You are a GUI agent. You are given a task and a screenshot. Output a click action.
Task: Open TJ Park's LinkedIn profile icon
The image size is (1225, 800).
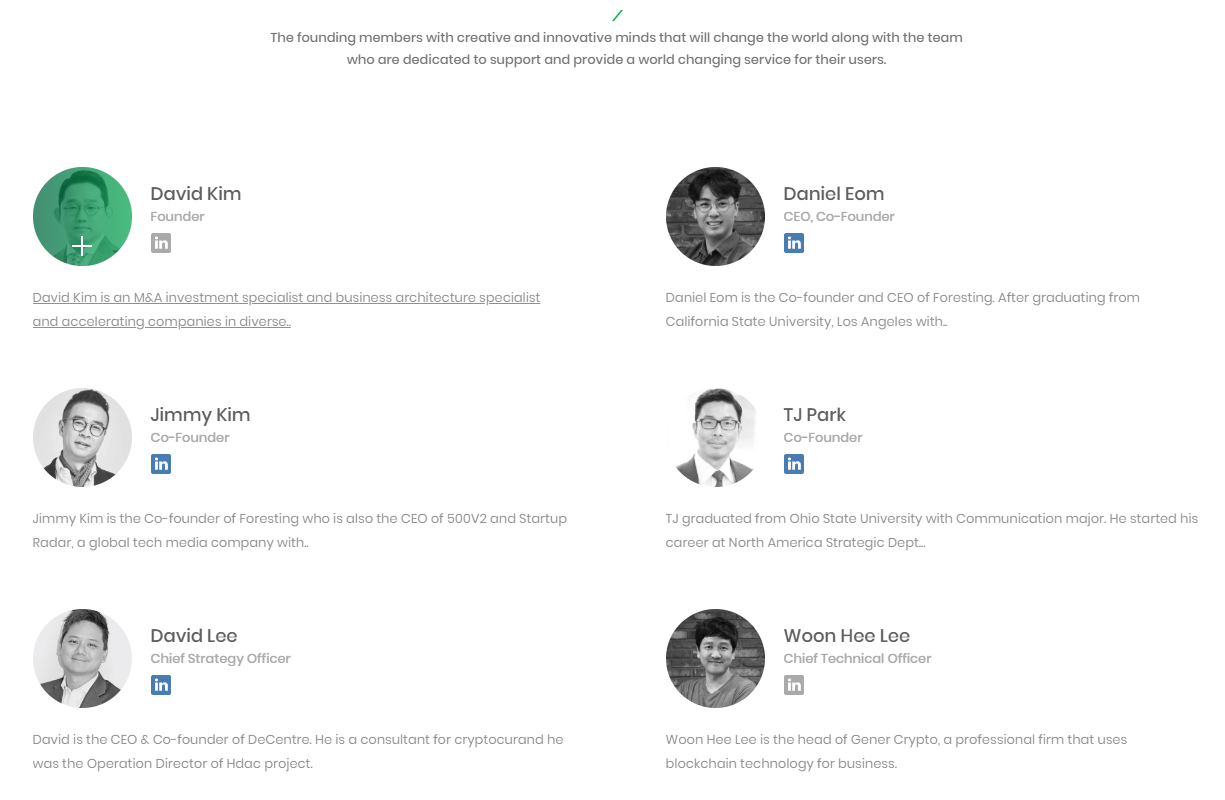coord(794,464)
